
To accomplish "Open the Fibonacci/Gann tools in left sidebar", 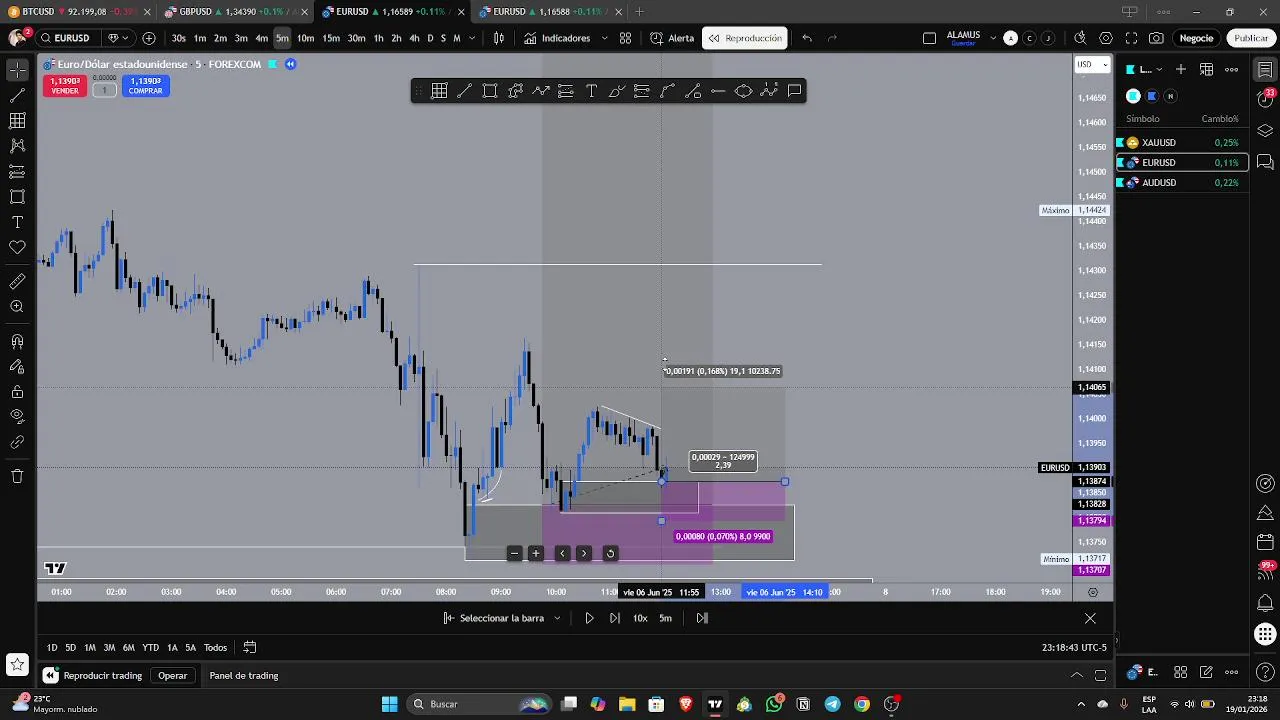I will pos(17,121).
